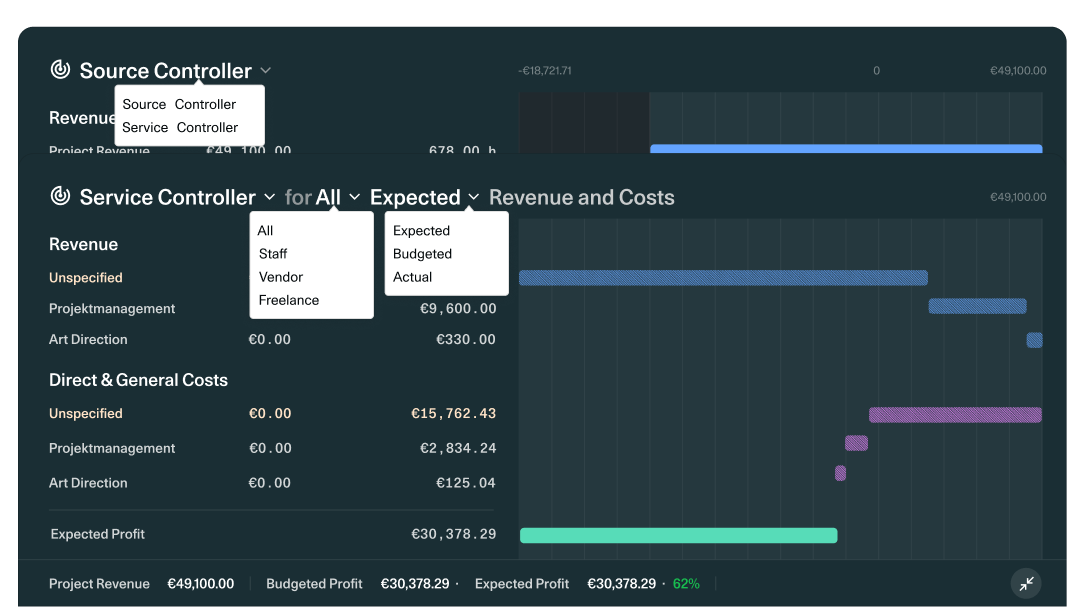
Task: Click 'Unspecified' under Direct & General Costs
Action: 86,413
